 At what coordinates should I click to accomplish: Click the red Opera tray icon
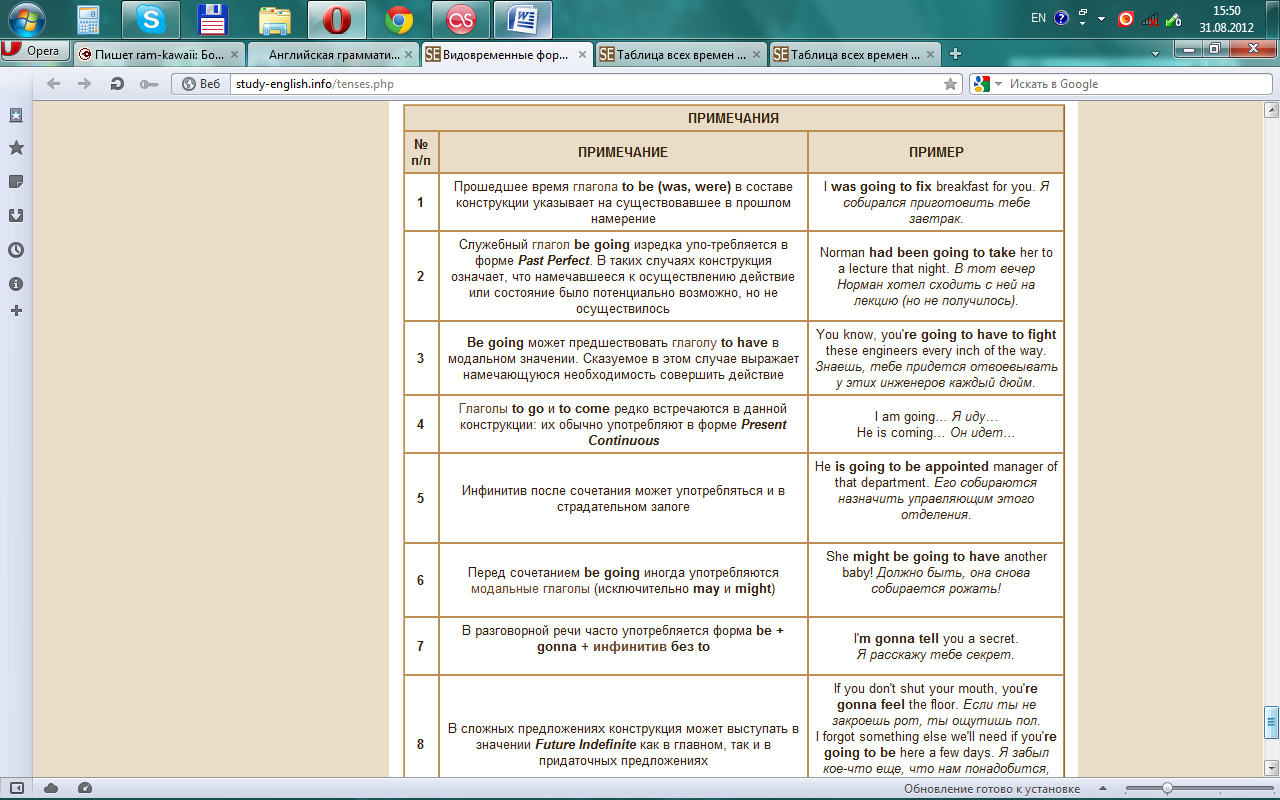tap(1126, 19)
